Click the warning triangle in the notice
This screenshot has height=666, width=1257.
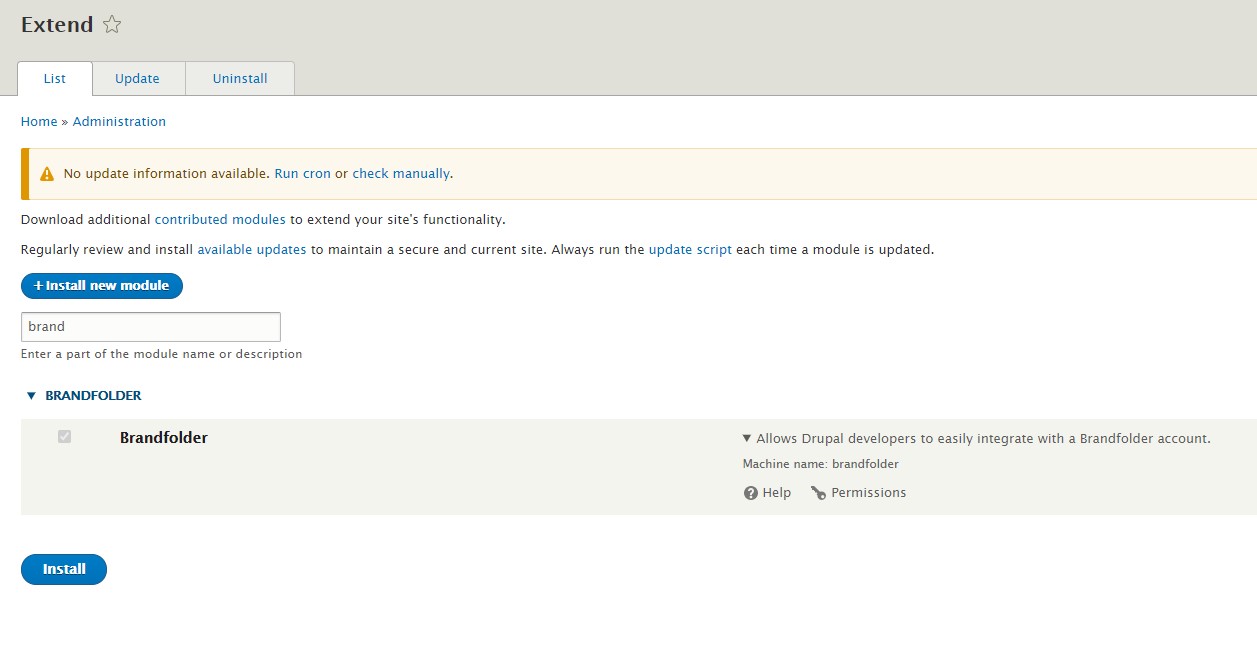pyautogui.click(x=44, y=172)
